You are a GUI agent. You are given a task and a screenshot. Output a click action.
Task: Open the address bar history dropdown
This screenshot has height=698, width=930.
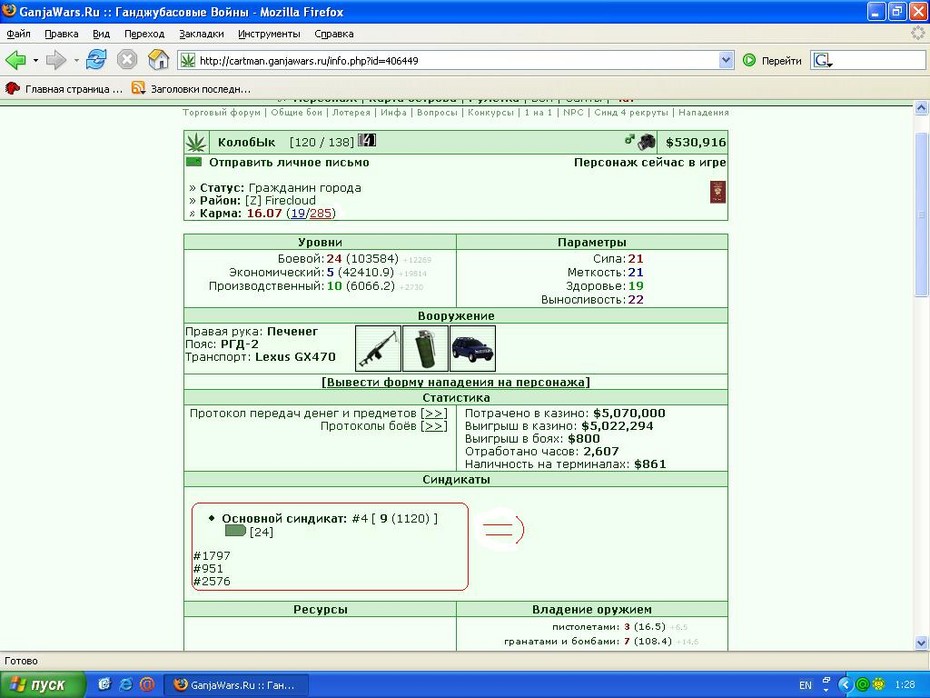[726, 60]
